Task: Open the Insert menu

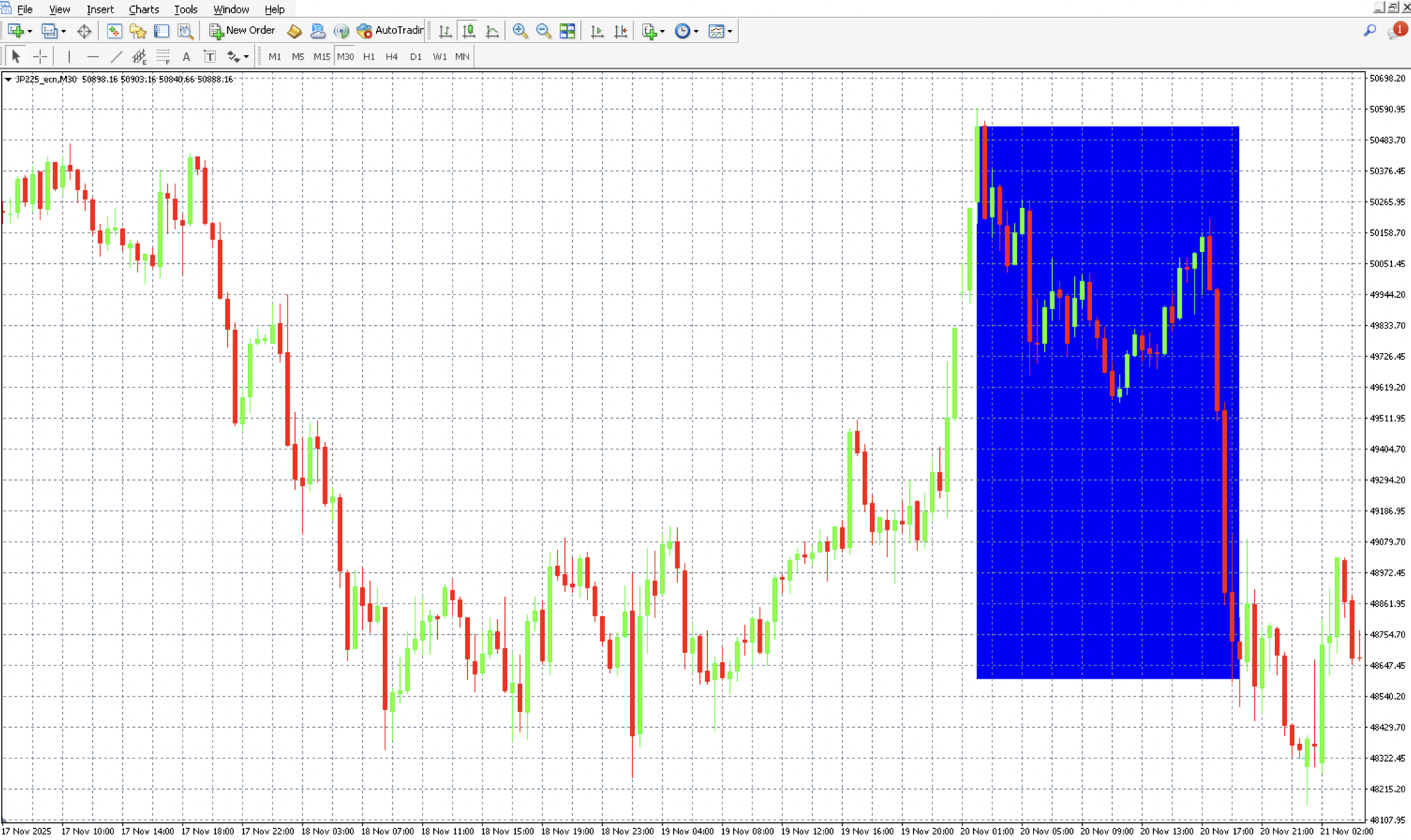Action: pyautogui.click(x=100, y=9)
